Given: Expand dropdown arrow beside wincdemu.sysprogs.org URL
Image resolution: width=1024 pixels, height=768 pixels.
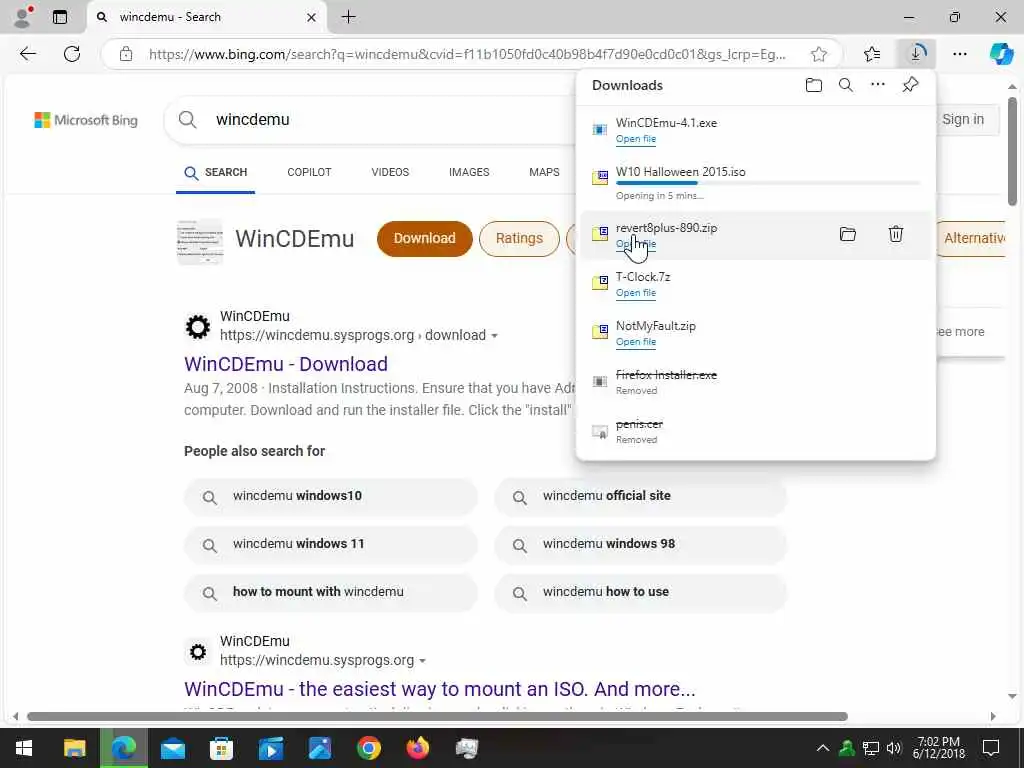Looking at the screenshot, I should coord(423,661).
